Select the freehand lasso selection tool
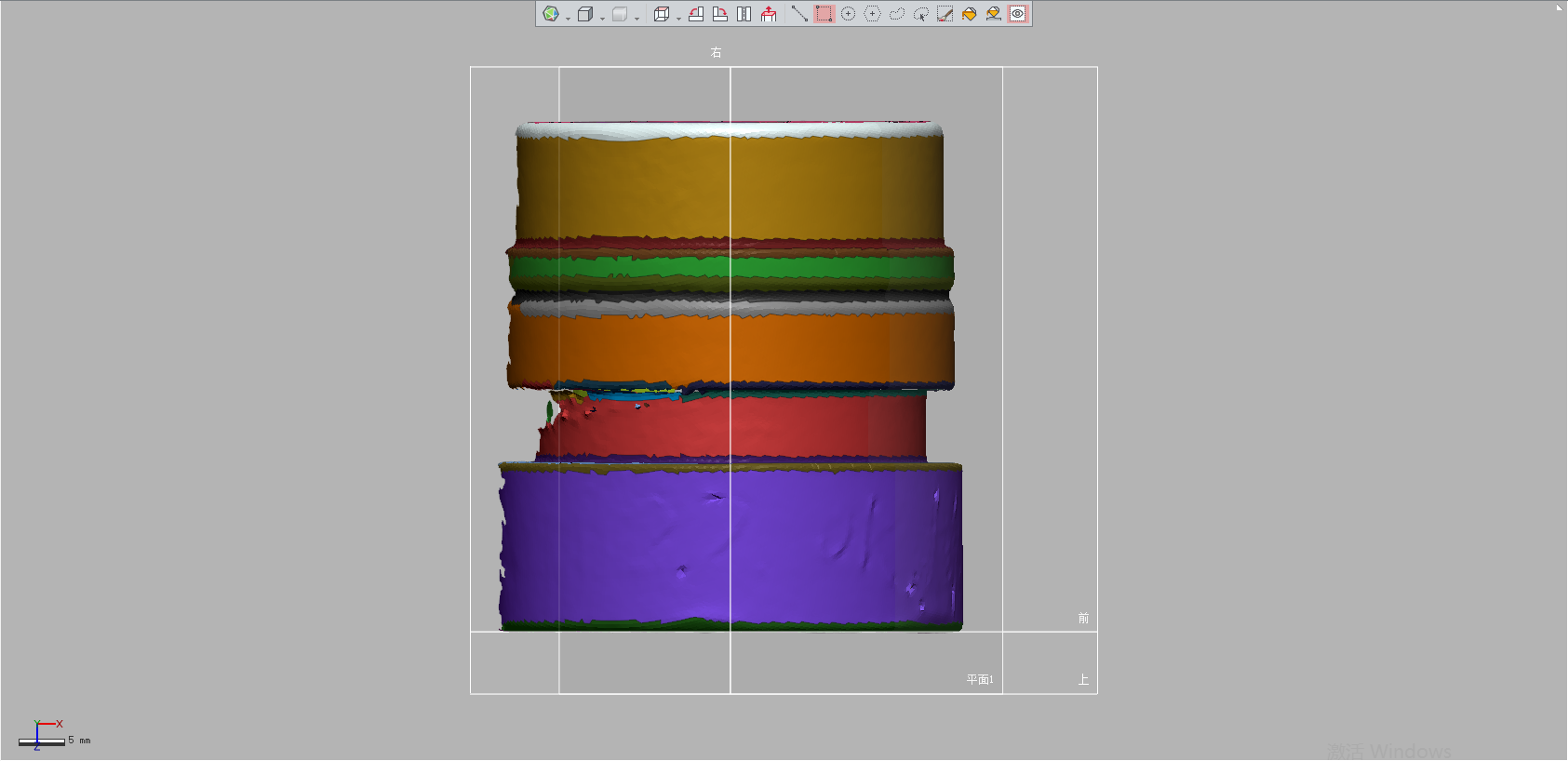Viewport: 1568px width, 761px height. pos(897,14)
